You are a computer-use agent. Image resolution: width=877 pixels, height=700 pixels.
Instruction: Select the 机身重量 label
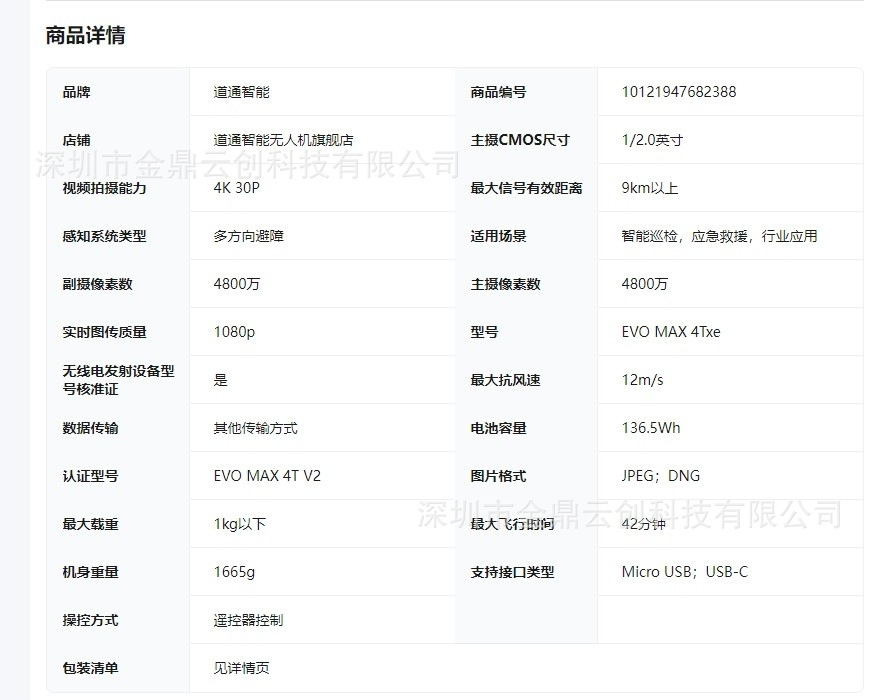(91, 573)
